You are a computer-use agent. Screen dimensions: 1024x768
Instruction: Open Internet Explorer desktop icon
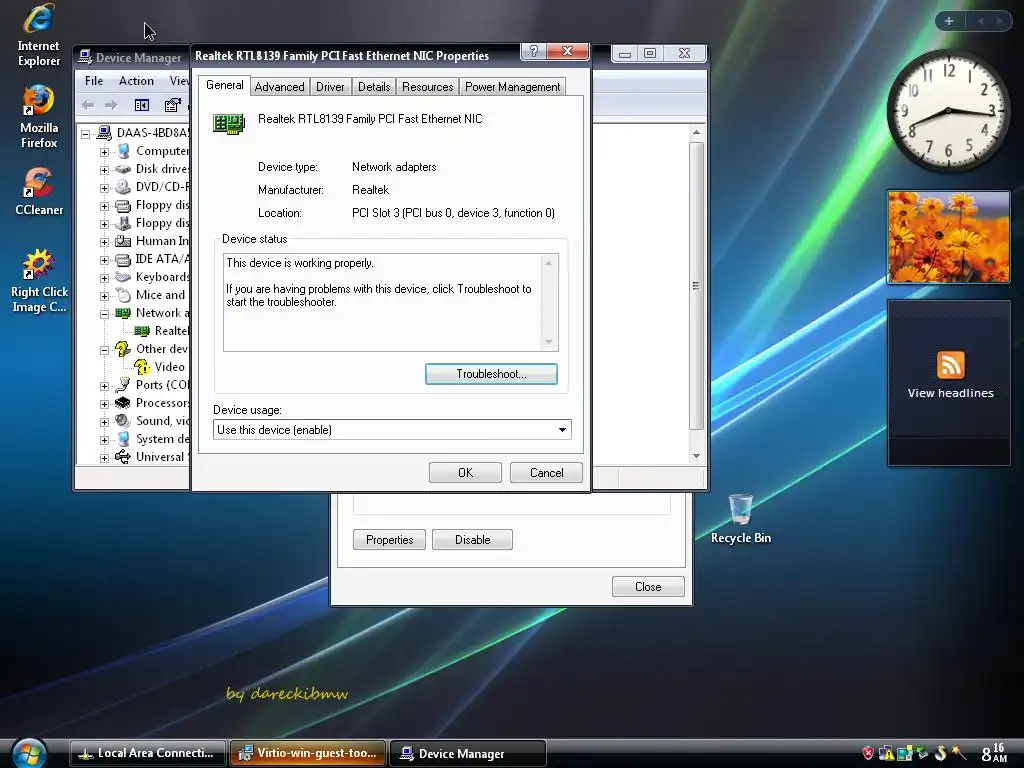coord(39,35)
